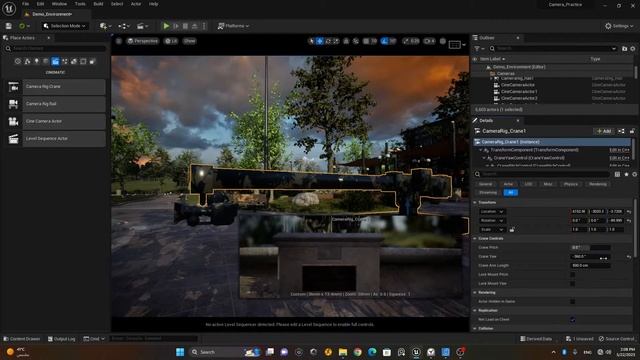Image resolution: width=640 pixels, height=360 pixels.
Task: Click the Camera Rig Crane actor icon
Action: pyautogui.click(x=13, y=87)
